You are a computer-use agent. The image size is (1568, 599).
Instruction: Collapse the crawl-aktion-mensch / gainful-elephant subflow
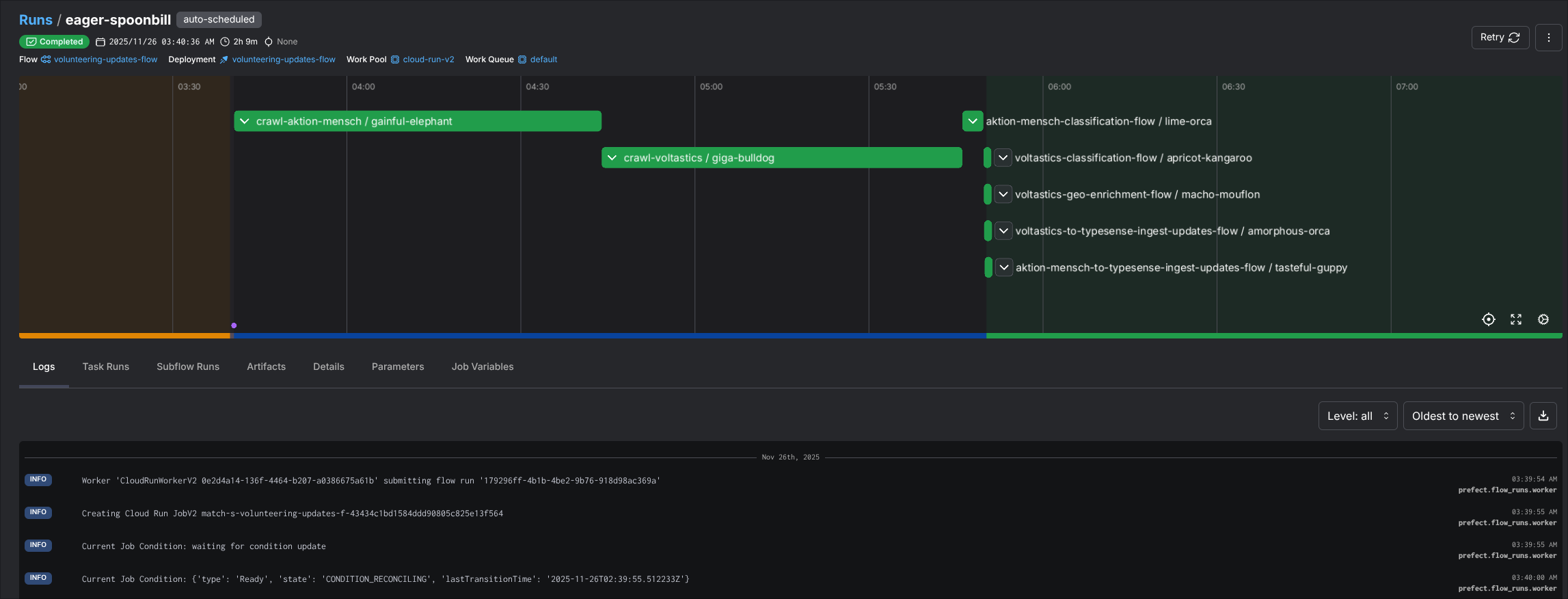click(x=245, y=121)
